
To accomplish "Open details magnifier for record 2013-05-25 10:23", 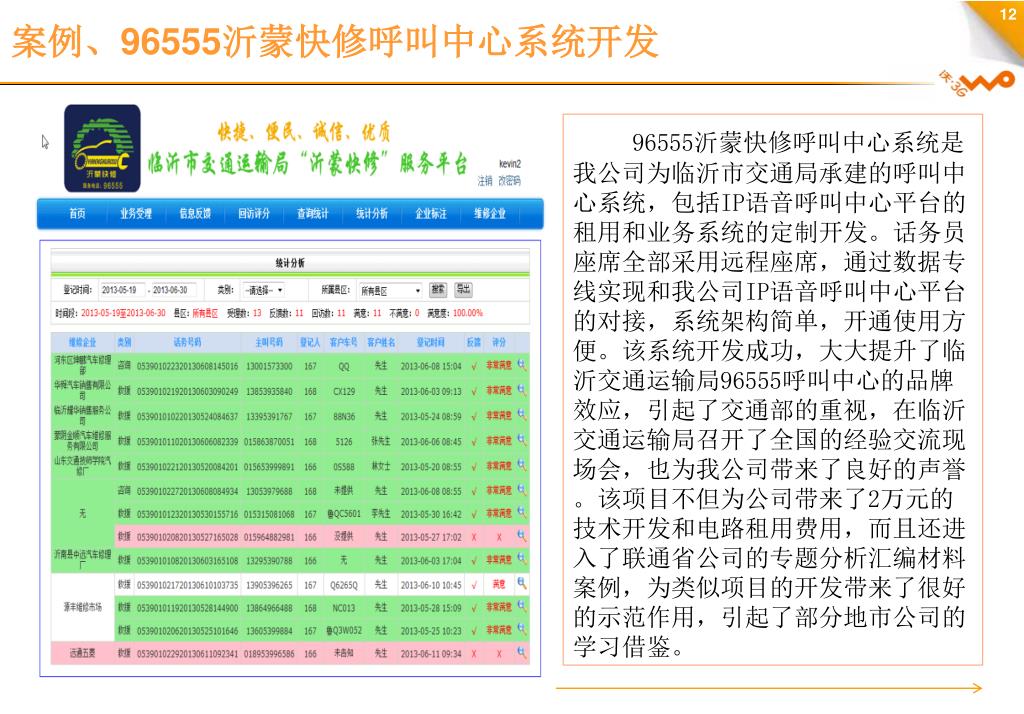I will [x=521, y=629].
